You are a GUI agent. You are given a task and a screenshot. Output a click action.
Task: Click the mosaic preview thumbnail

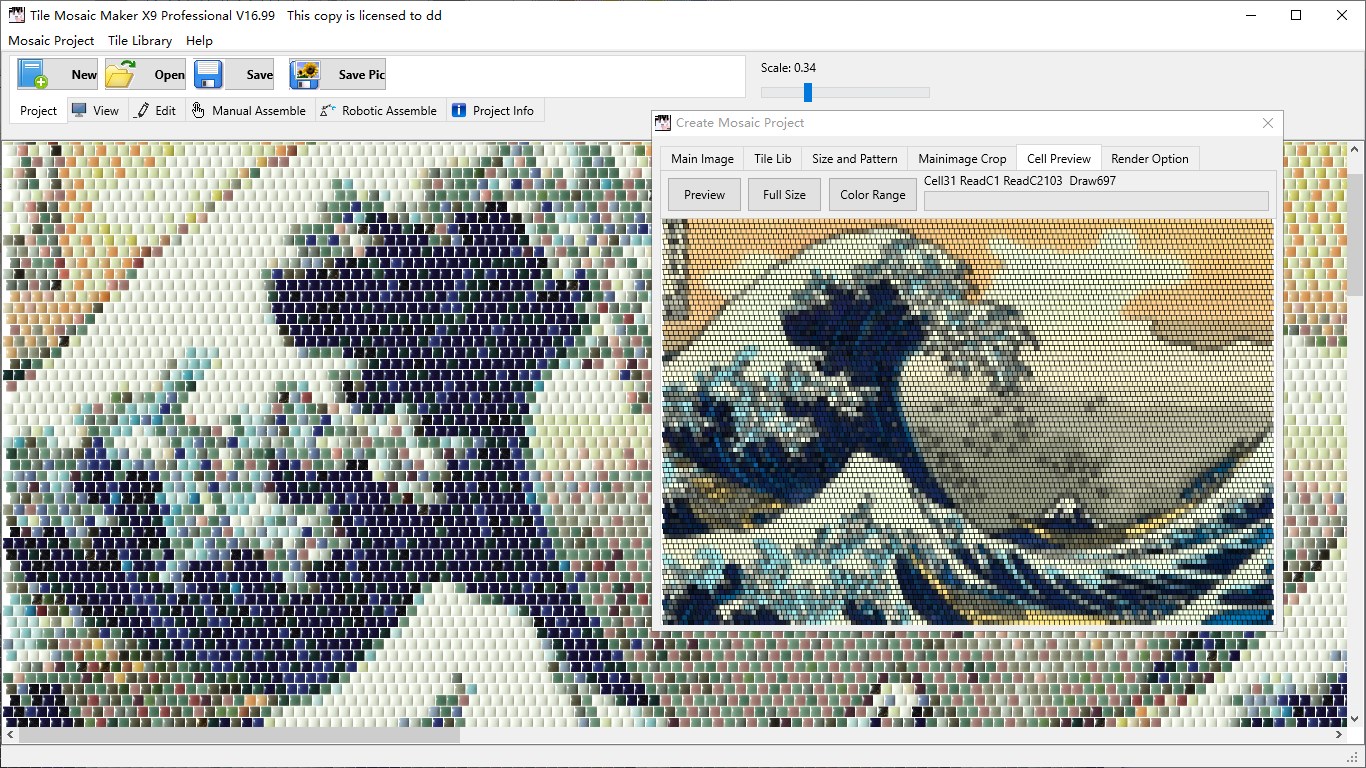point(968,420)
